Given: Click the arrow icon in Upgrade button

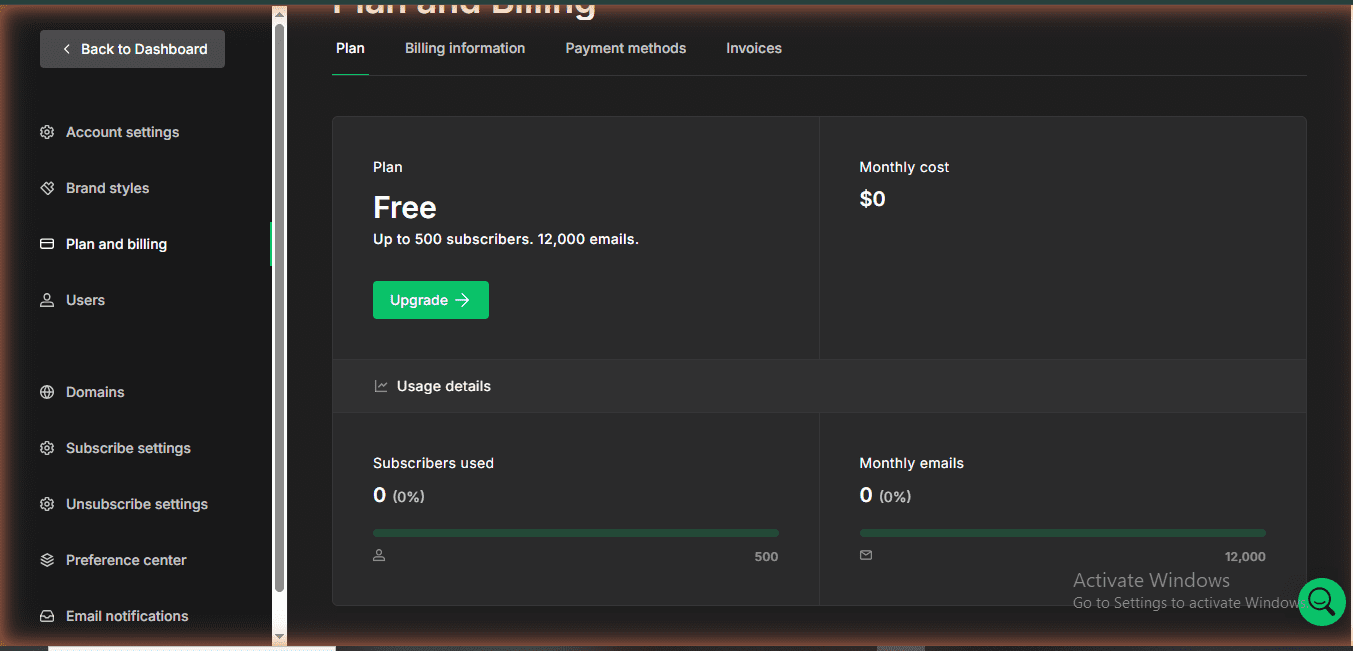Looking at the screenshot, I should [x=462, y=300].
